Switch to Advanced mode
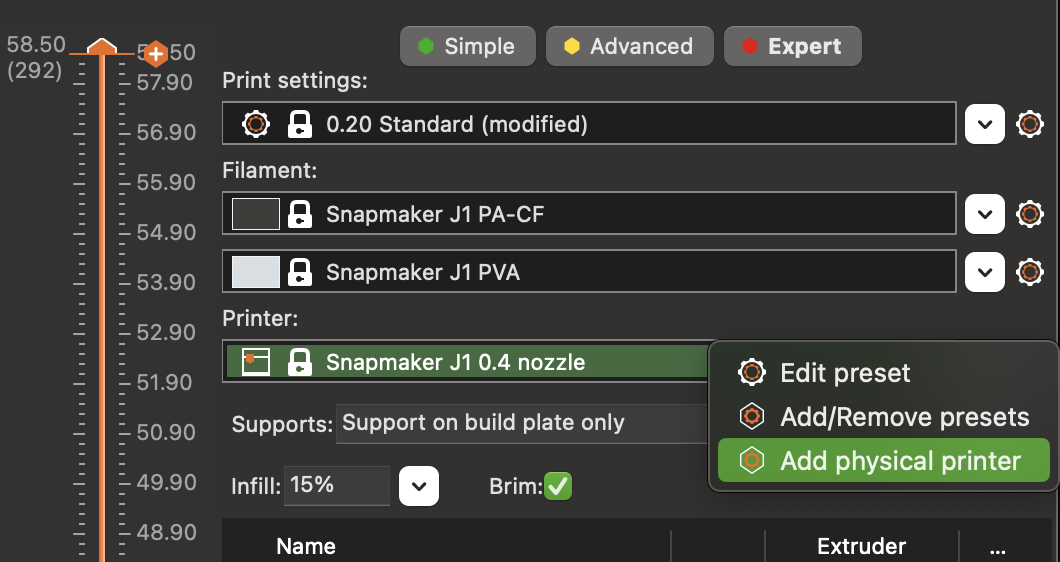This screenshot has height=562, width=1060. pos(629,46)
